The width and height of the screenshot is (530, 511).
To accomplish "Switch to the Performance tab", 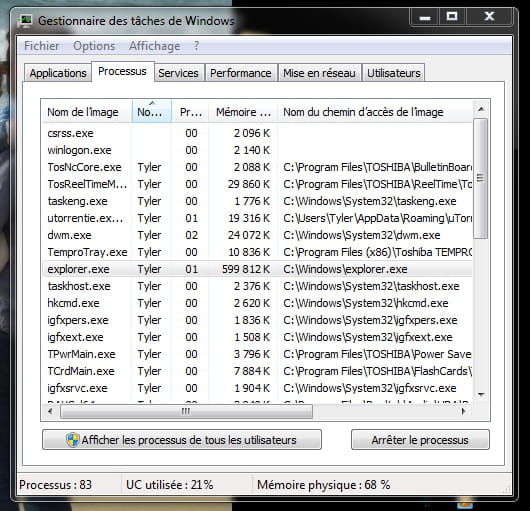I will click(241, 73).
